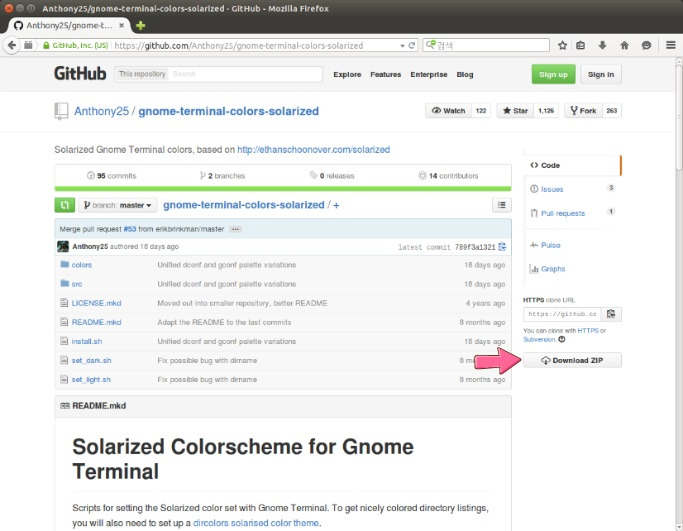Click the green padlock site identity icon
Screen dimensions: 683x531
point(46,45)
